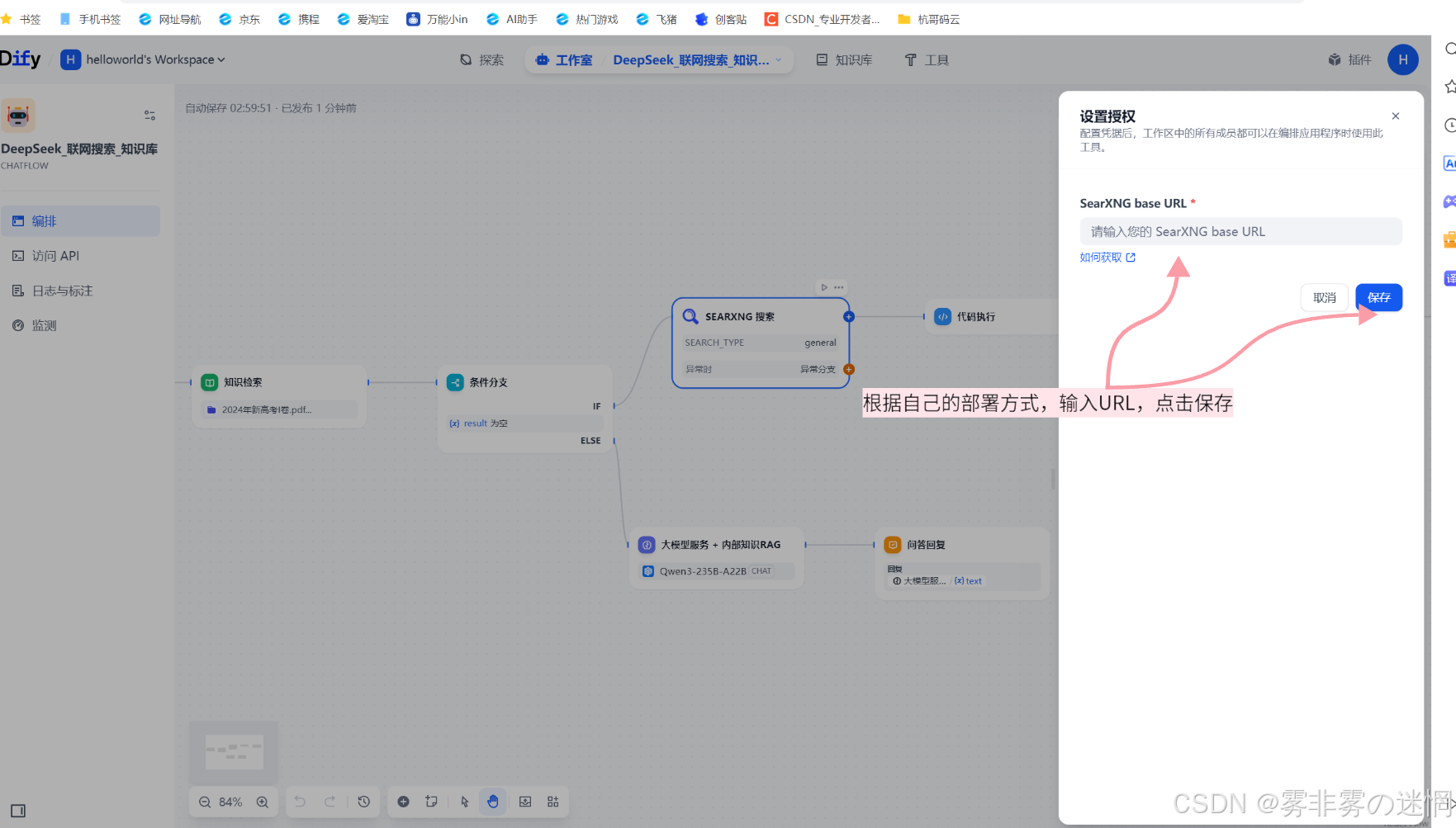Undo the last canvas change
The height and width of the screenshot is (828, 1456).
[300, 802]
